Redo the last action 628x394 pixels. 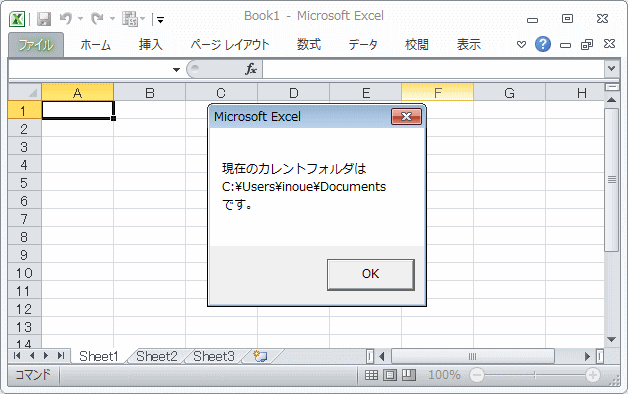click(x=97, y=18)
